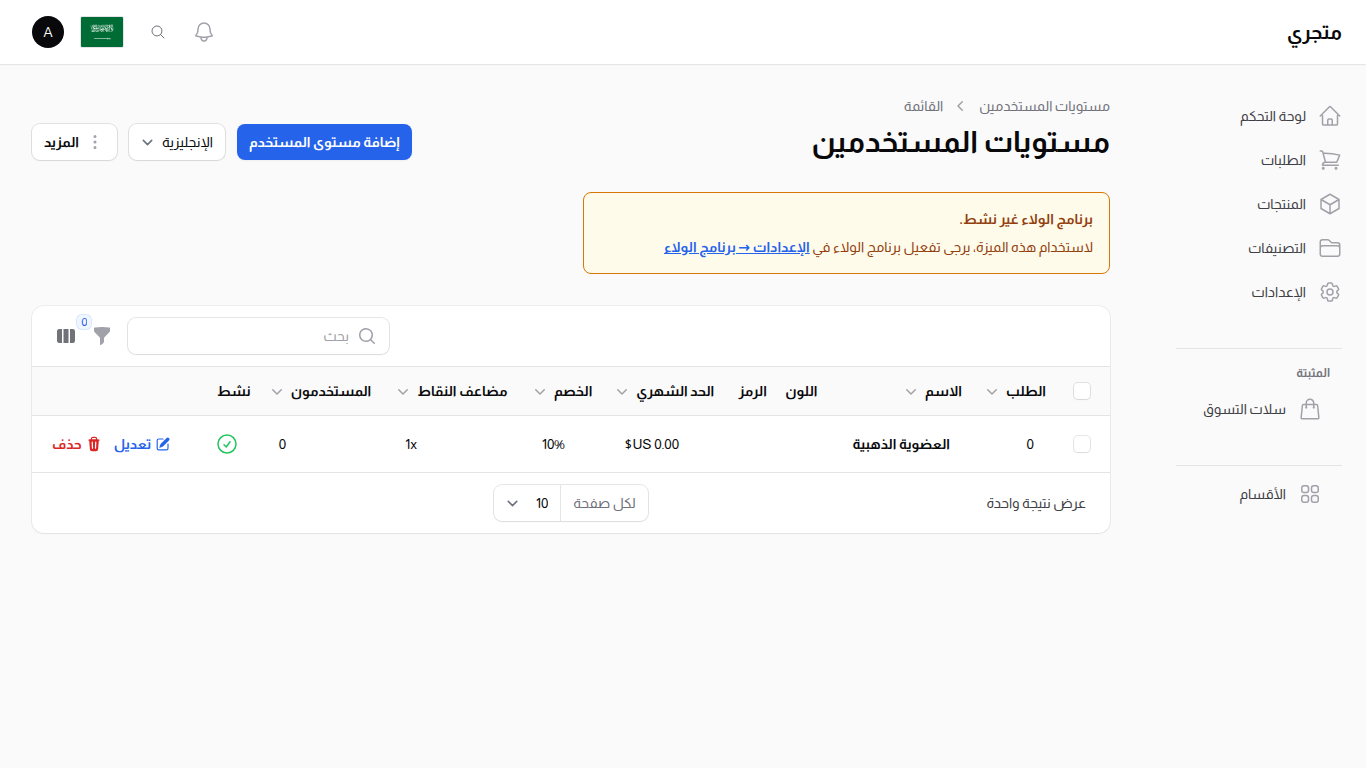This screenshot has width=1366, height=768.
Task: Delete العضوية الذهبية using the trash icon
Action: pos(93,444)
